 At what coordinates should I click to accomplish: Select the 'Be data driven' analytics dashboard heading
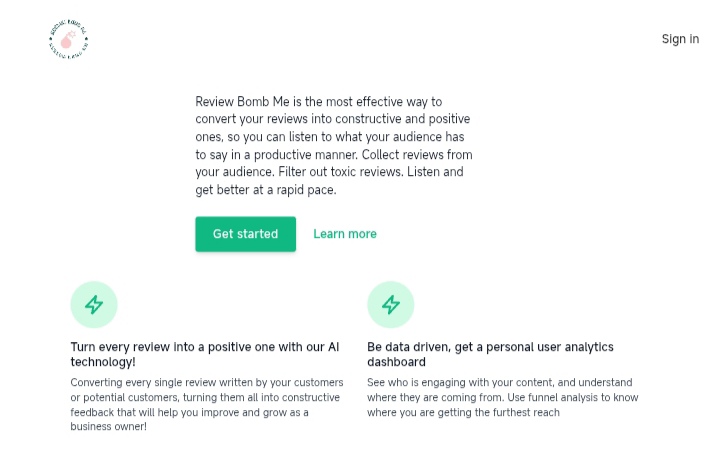490,354
